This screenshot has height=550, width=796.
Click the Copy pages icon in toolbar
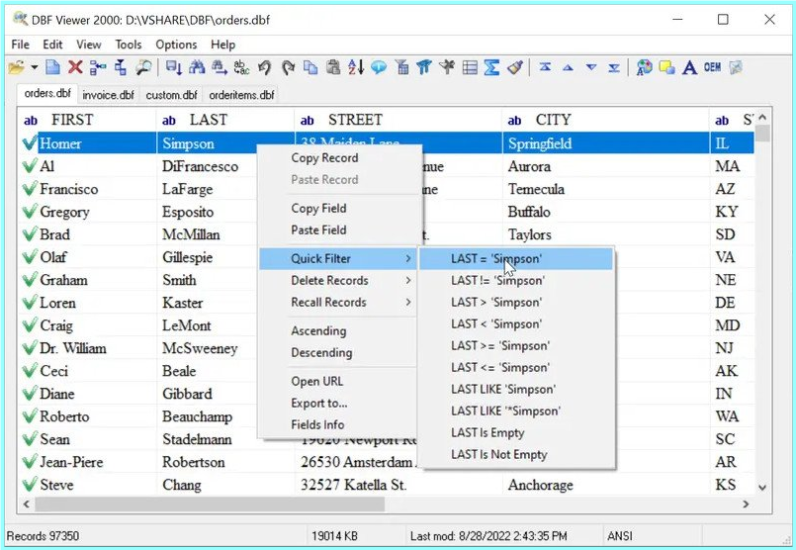tap(311, 67)
